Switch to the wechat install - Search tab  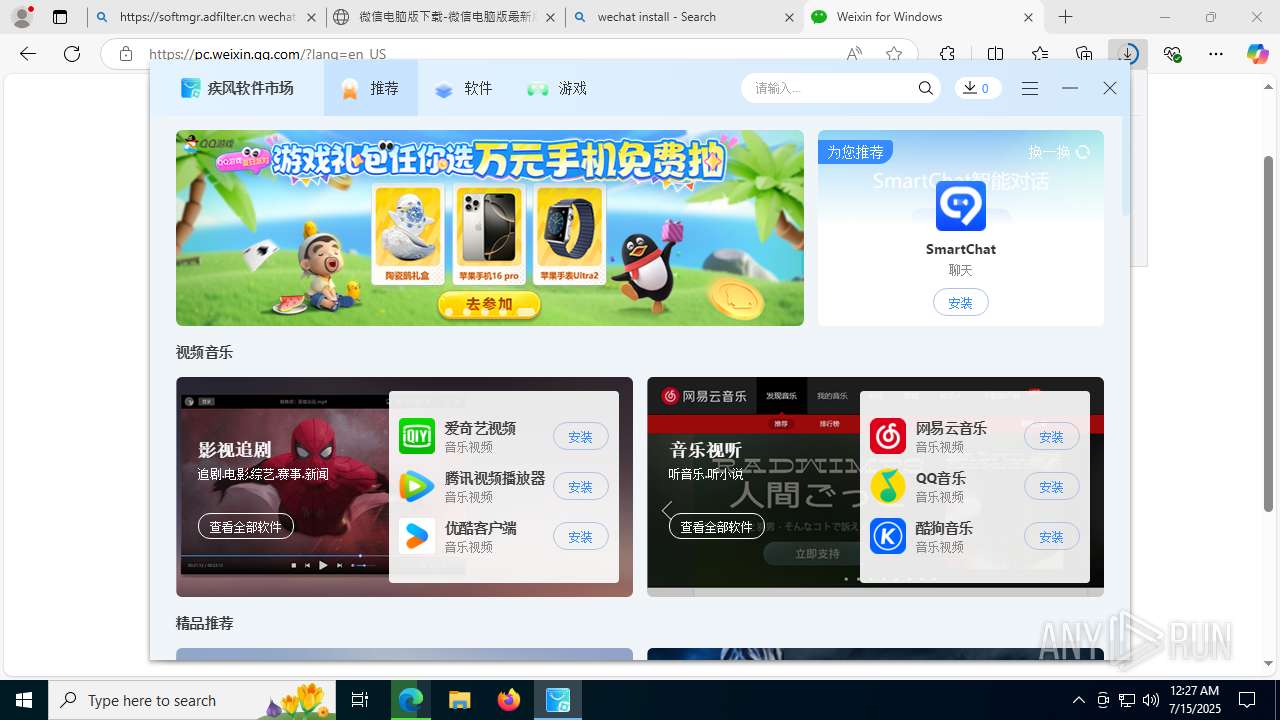684,17
